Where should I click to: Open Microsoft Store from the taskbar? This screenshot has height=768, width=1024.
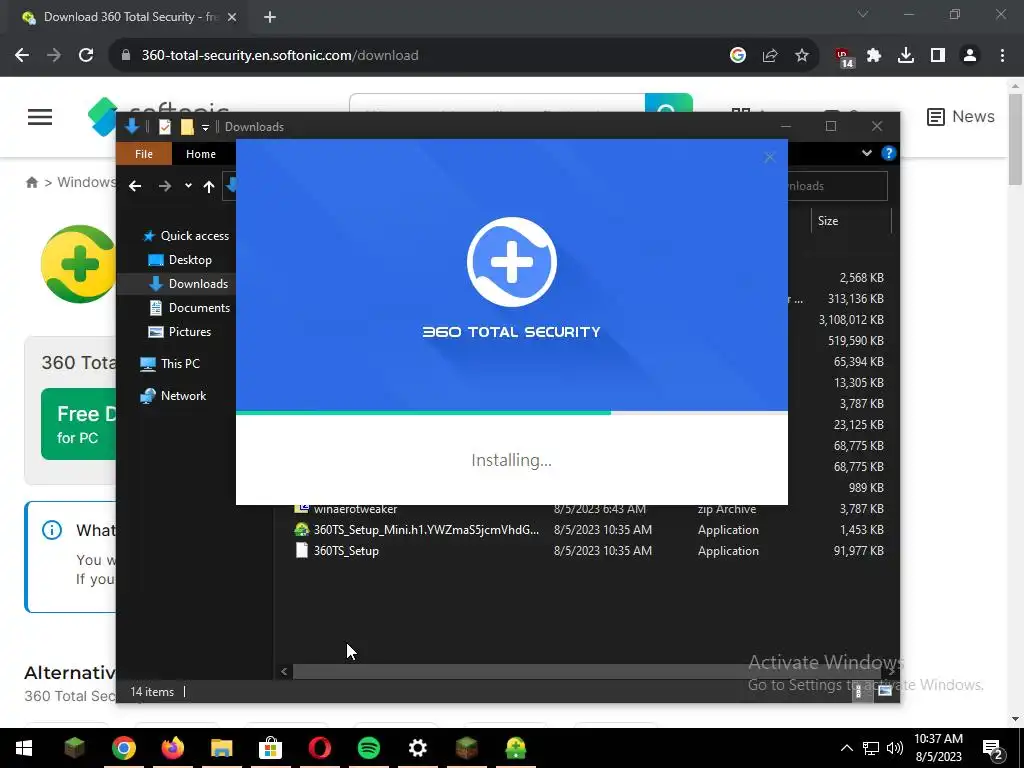point(270,748)
